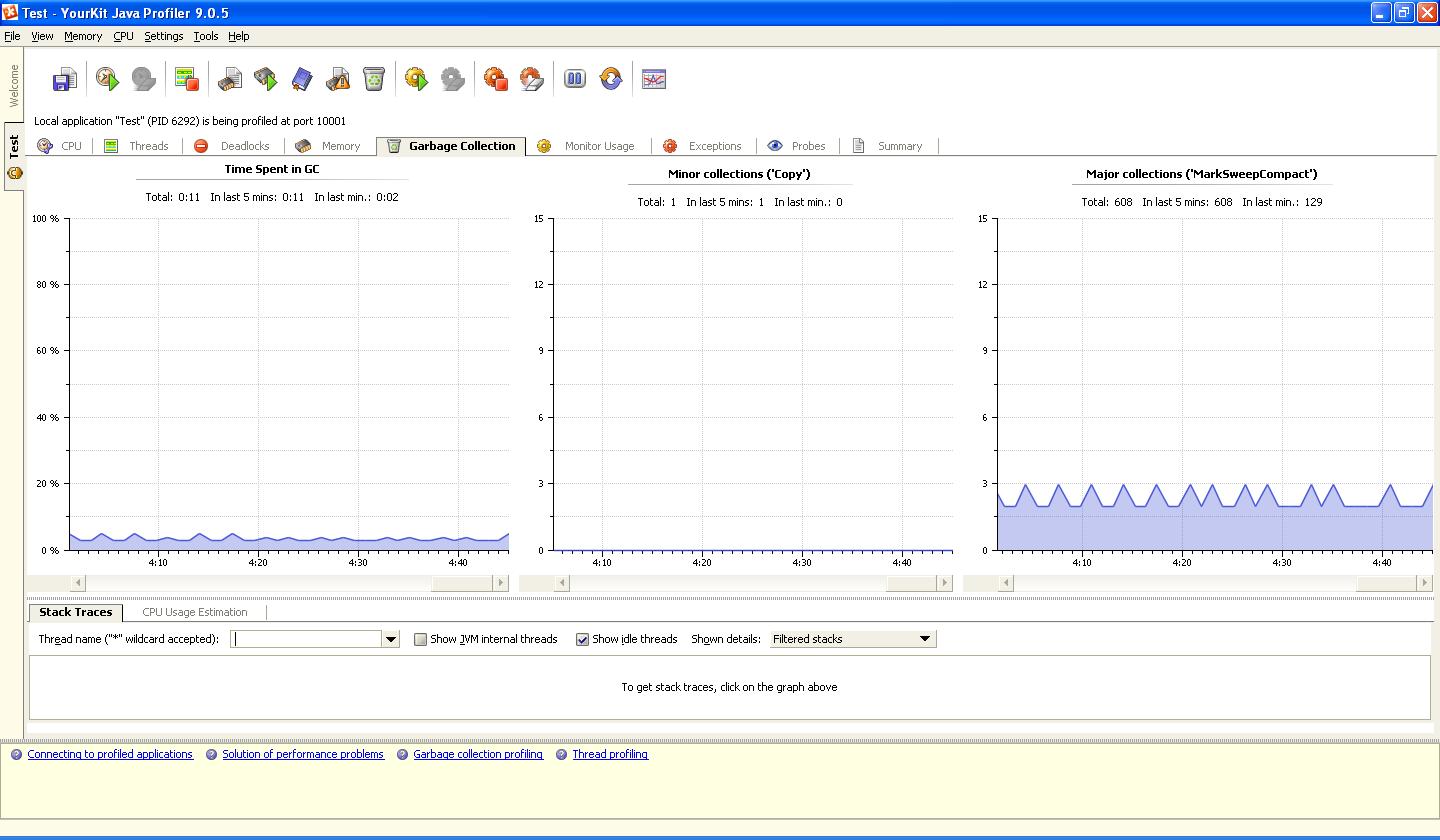Click the memory chip warning-triangle icon
Screen dimensions: 1440x840
pyautogui.click(x=338, y=79)
